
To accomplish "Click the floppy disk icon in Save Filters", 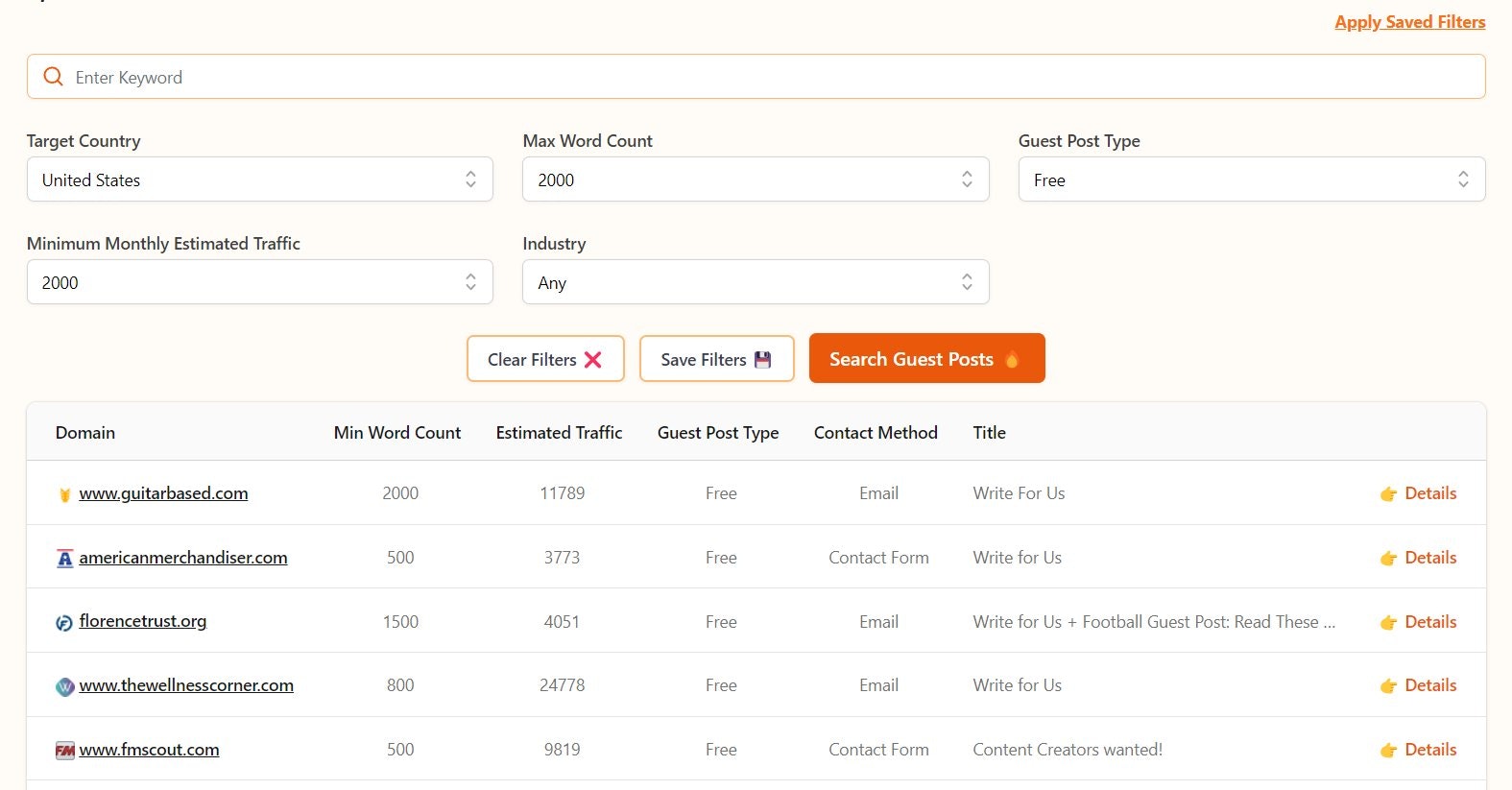I will (x=763, y=359).
